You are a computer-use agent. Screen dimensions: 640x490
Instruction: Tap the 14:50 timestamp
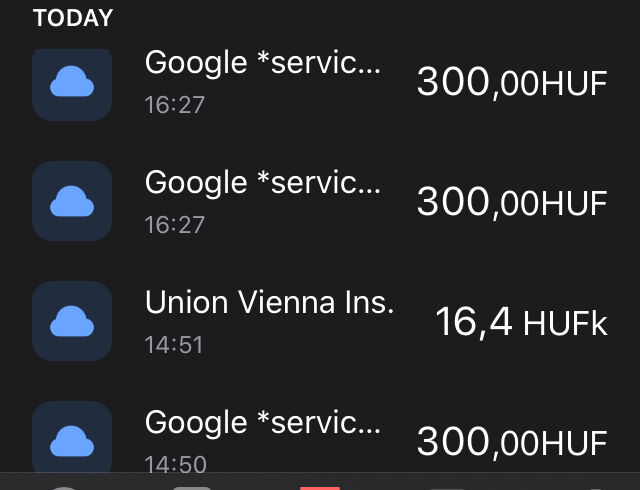pyautogui.click(x=176, y=465)
